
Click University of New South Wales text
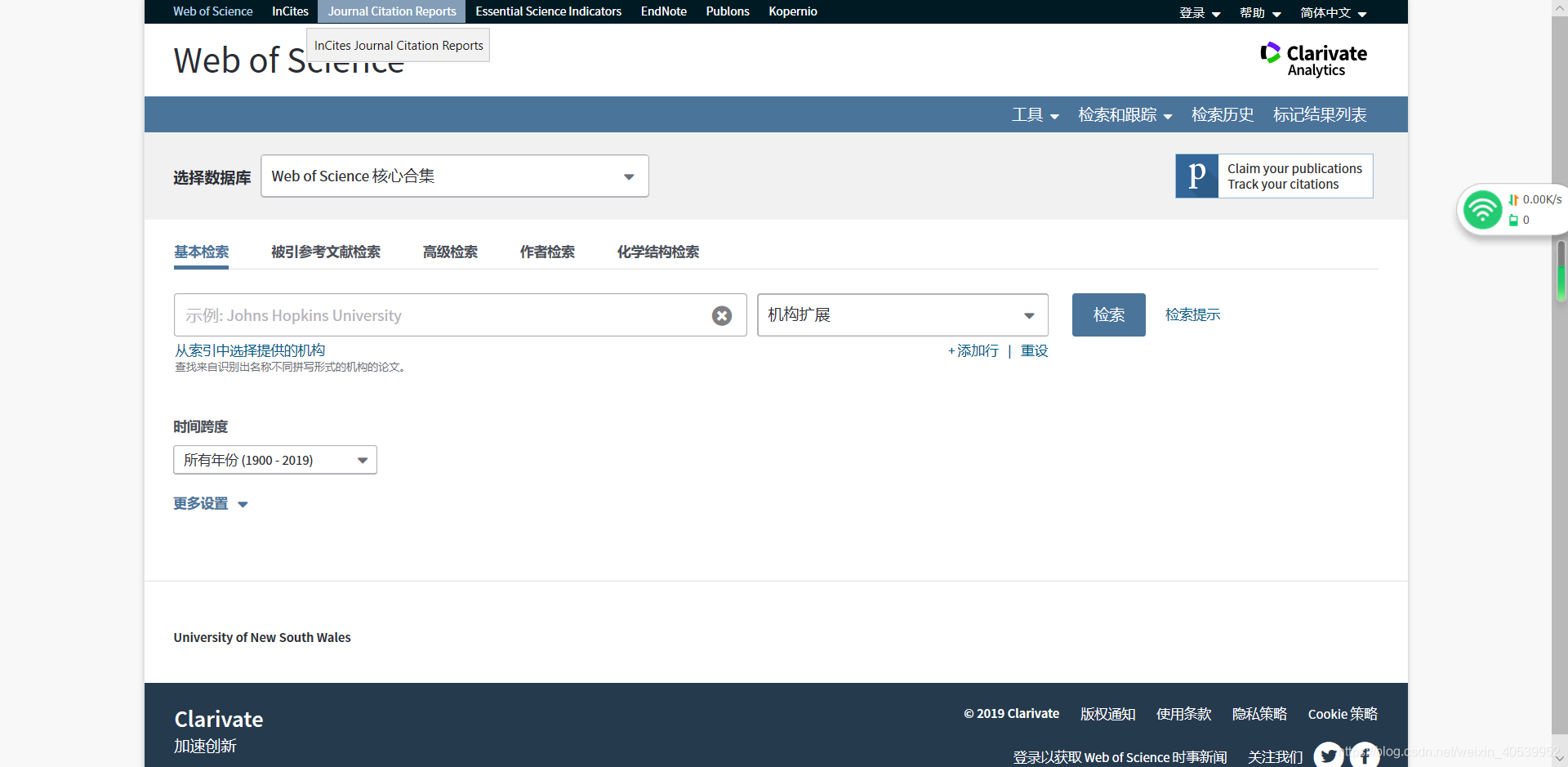coord(262,637)
